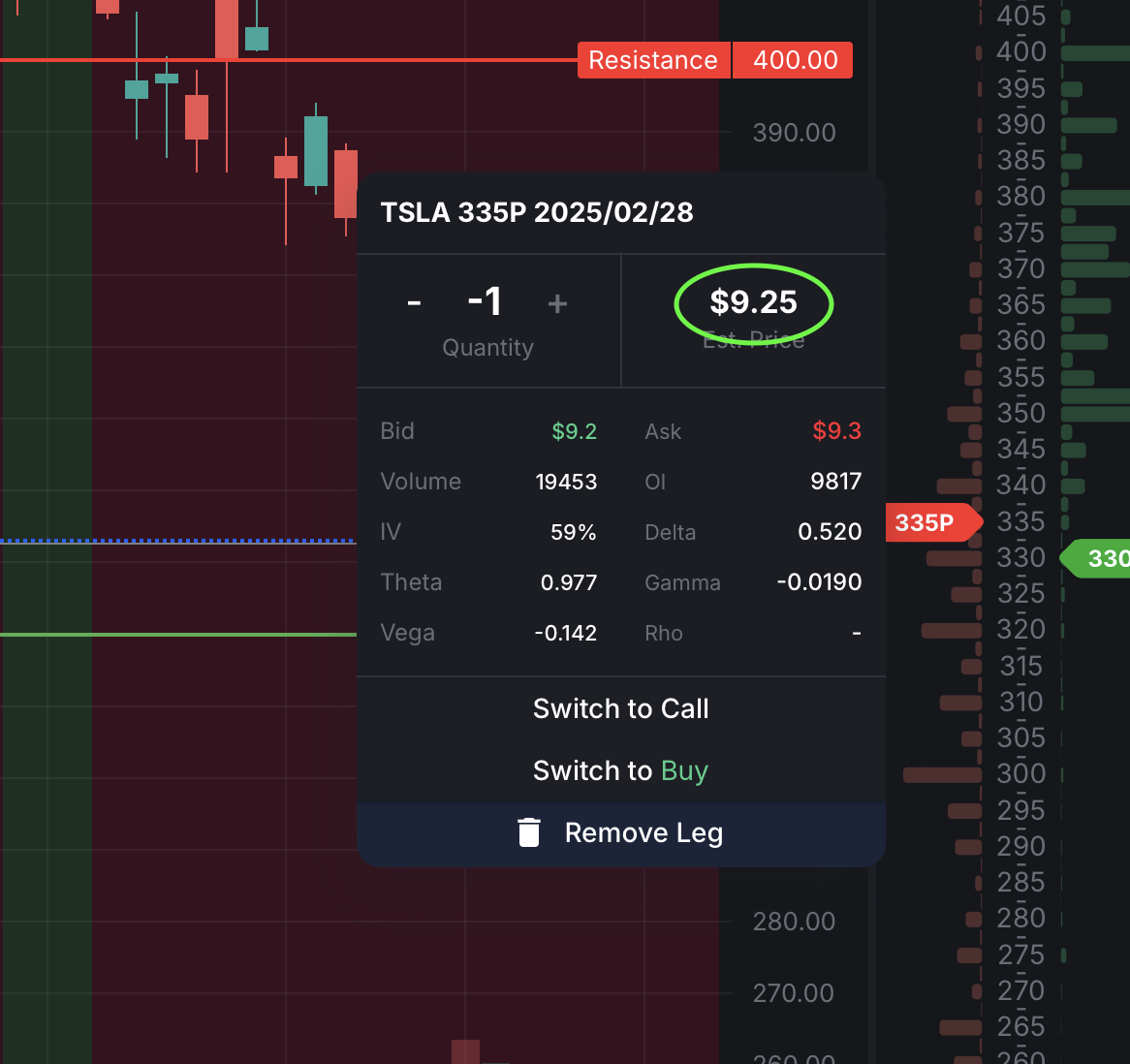Select strike 360 in the strike ladder

click(1020, 340)
